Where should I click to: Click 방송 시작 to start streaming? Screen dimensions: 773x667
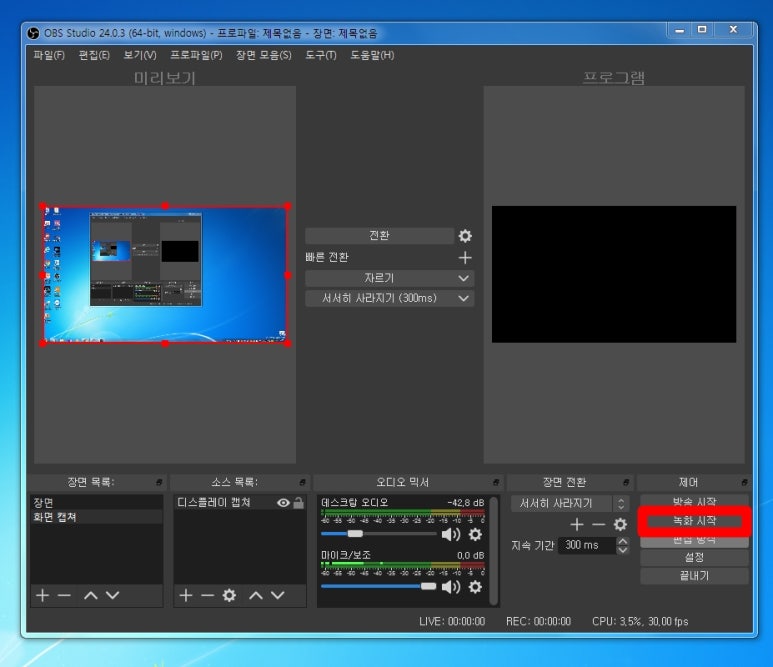(x=694, y=501)
